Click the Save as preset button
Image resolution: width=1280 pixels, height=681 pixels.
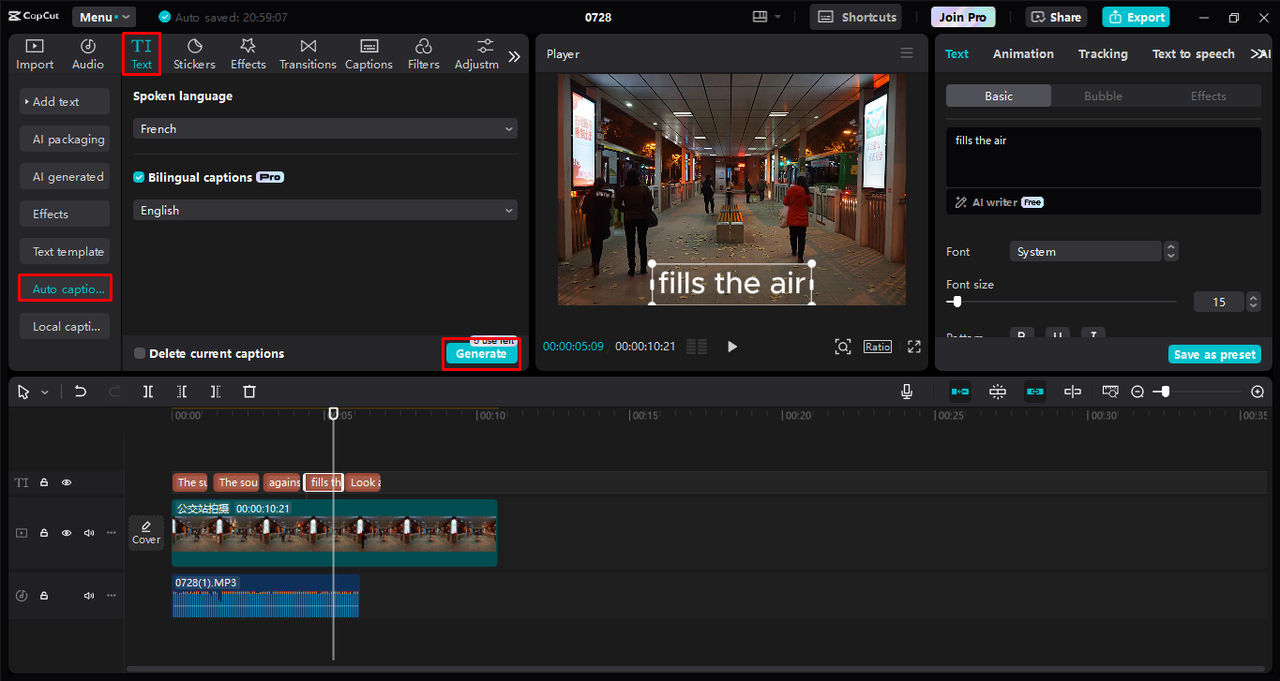click(1215, 354)
